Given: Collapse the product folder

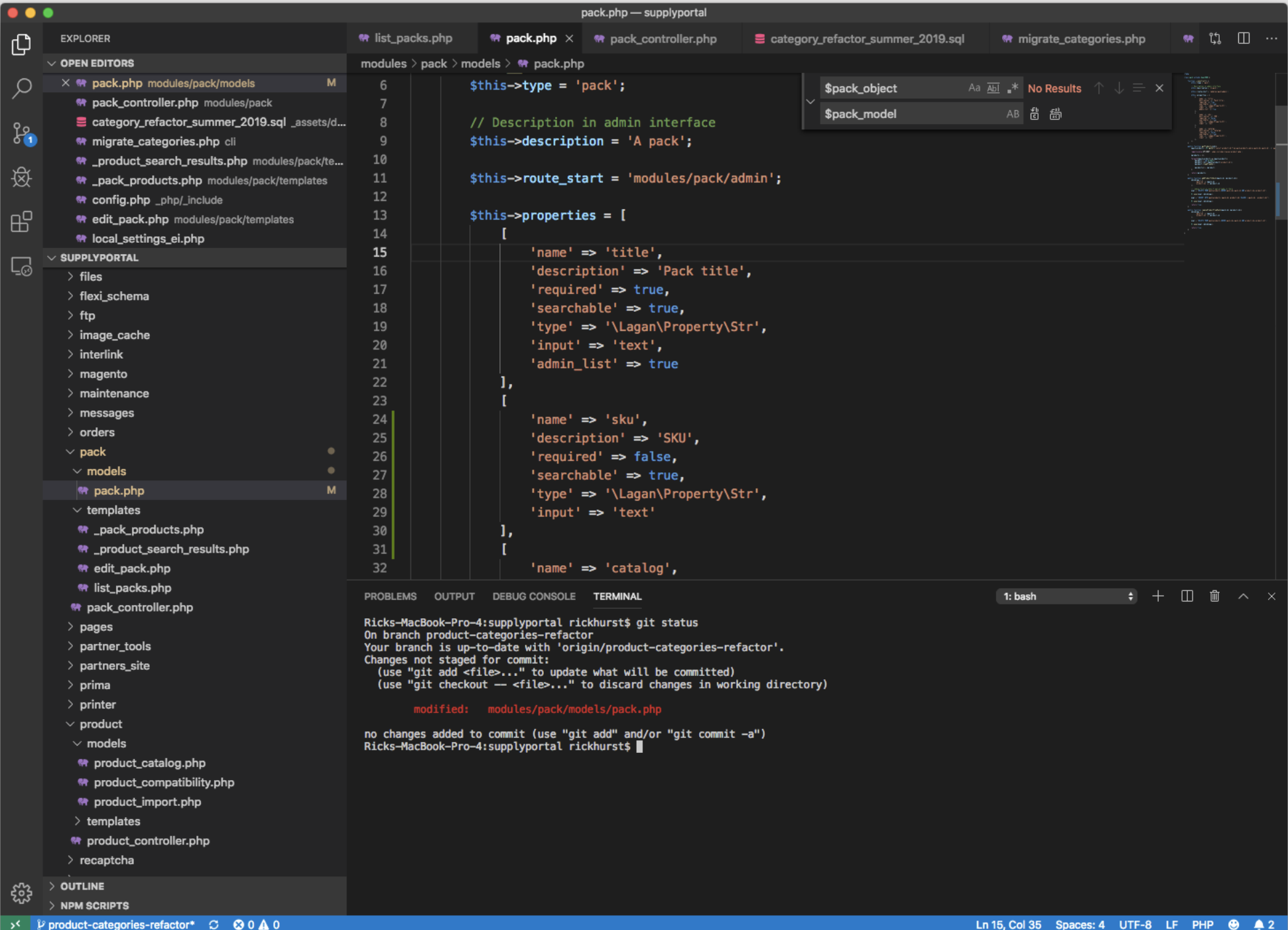Looking at the screenshot, I should [195, 724].
